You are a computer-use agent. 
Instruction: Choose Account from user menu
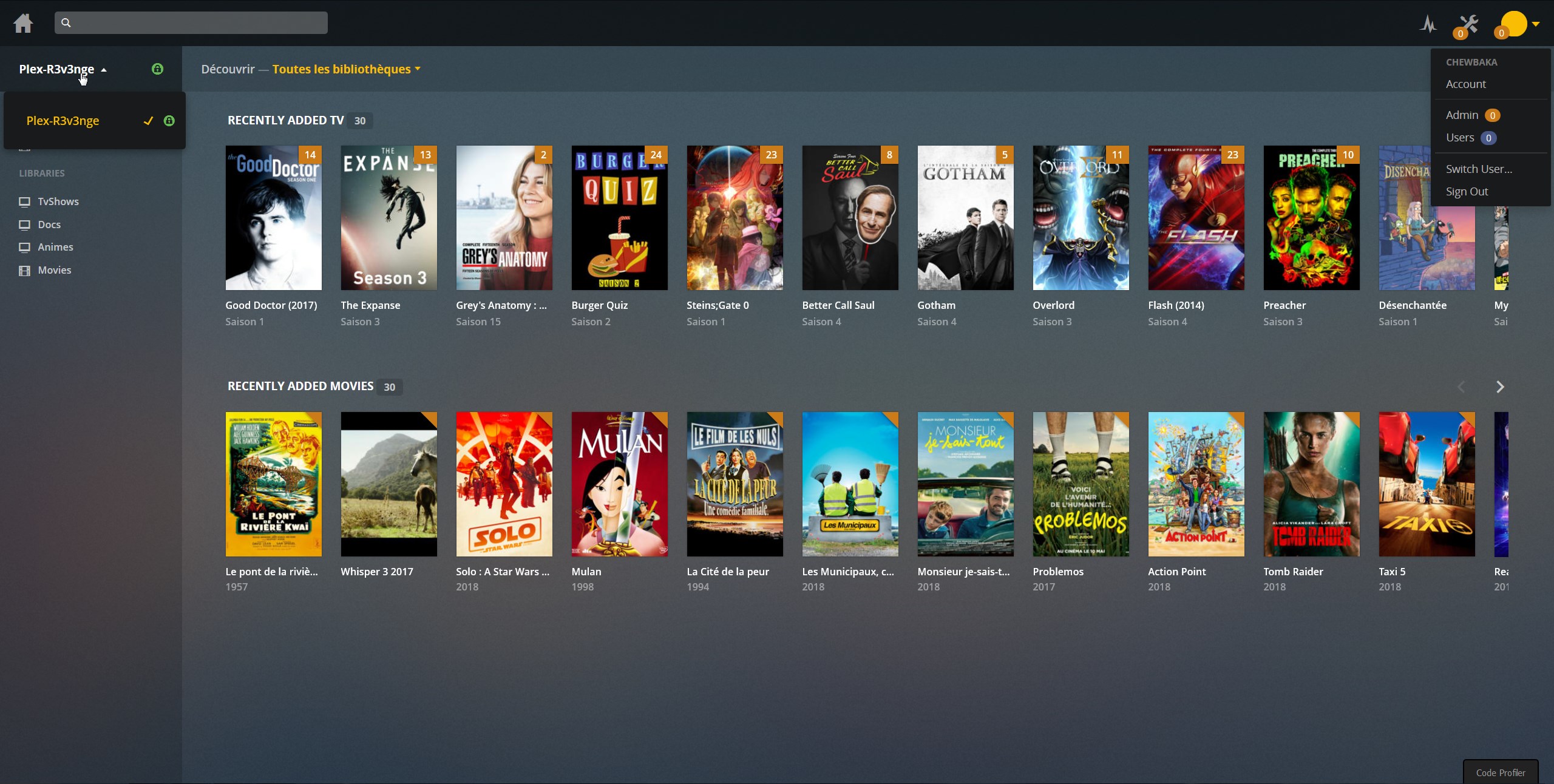coord(1465,84)
